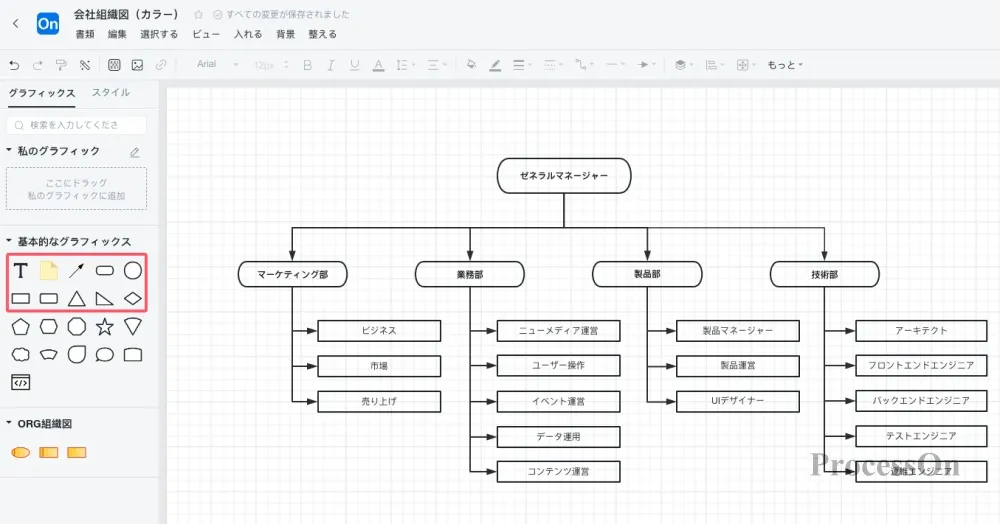Select the right triangle shape
The image size is (1000, 524).
click(x=105, y=298)
